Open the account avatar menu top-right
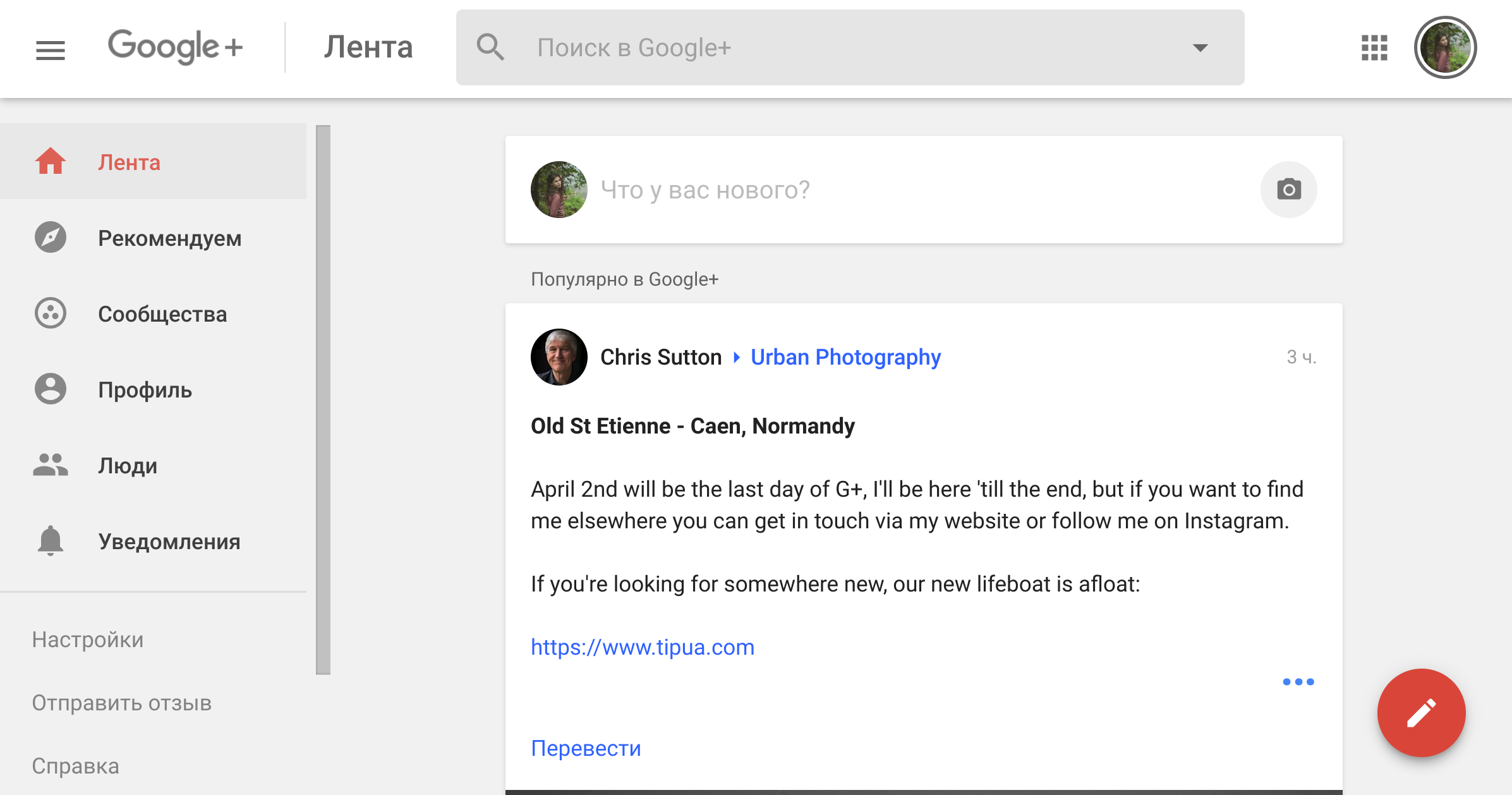 pyautogui.click(x=1445, y=48)
